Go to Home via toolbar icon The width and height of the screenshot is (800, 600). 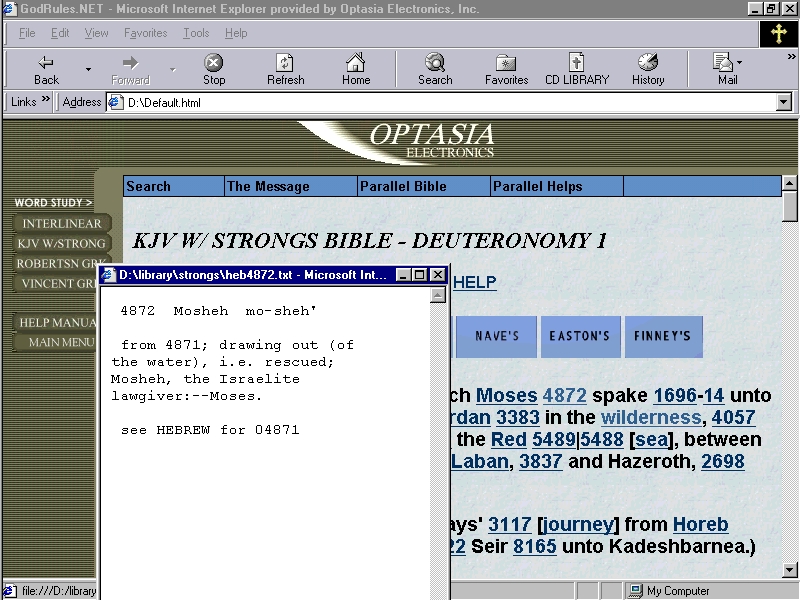point(356,68)
